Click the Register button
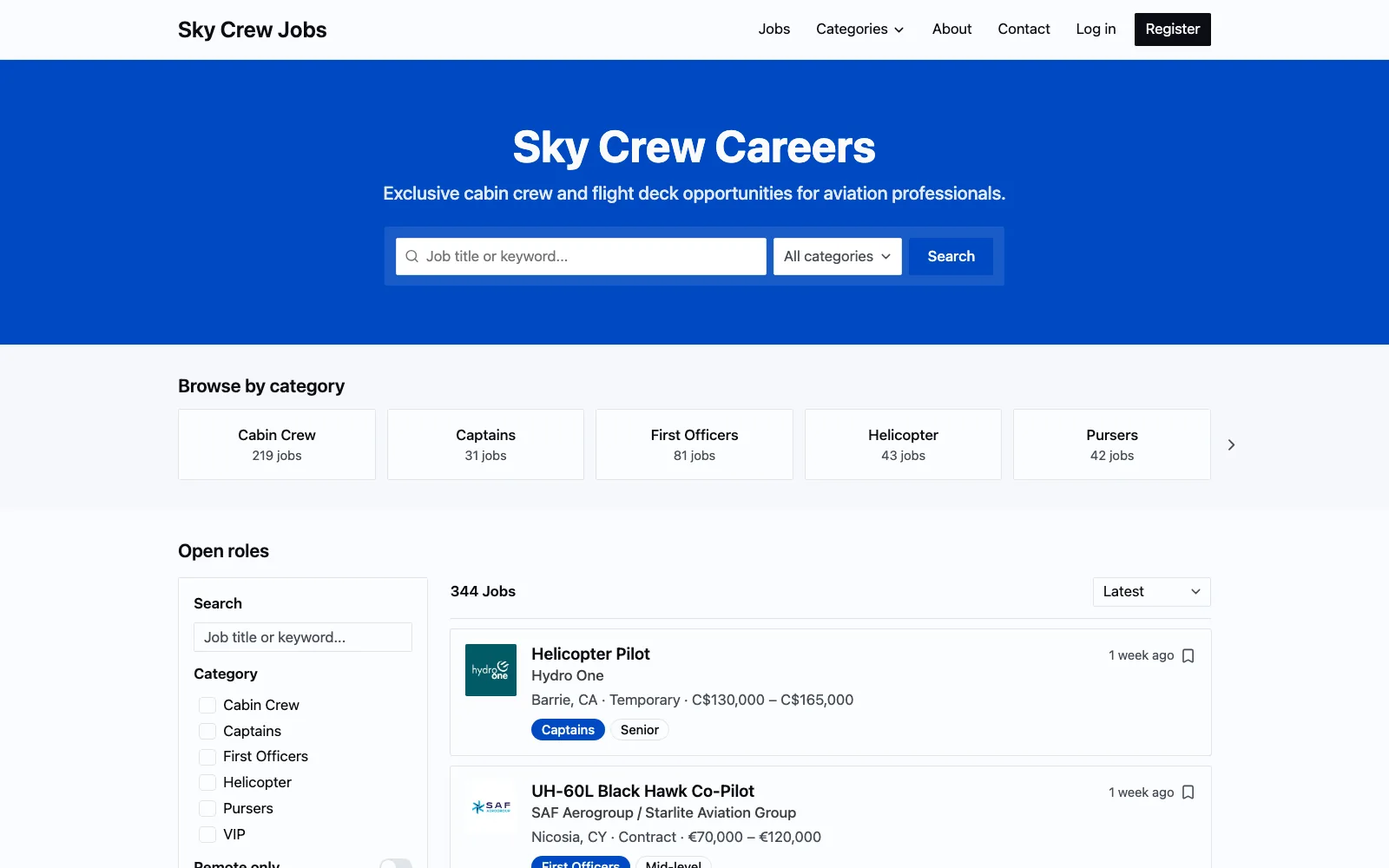The height and width of the screenshot is (868, 1389). pyautogui.click(x=1172, y=30)
